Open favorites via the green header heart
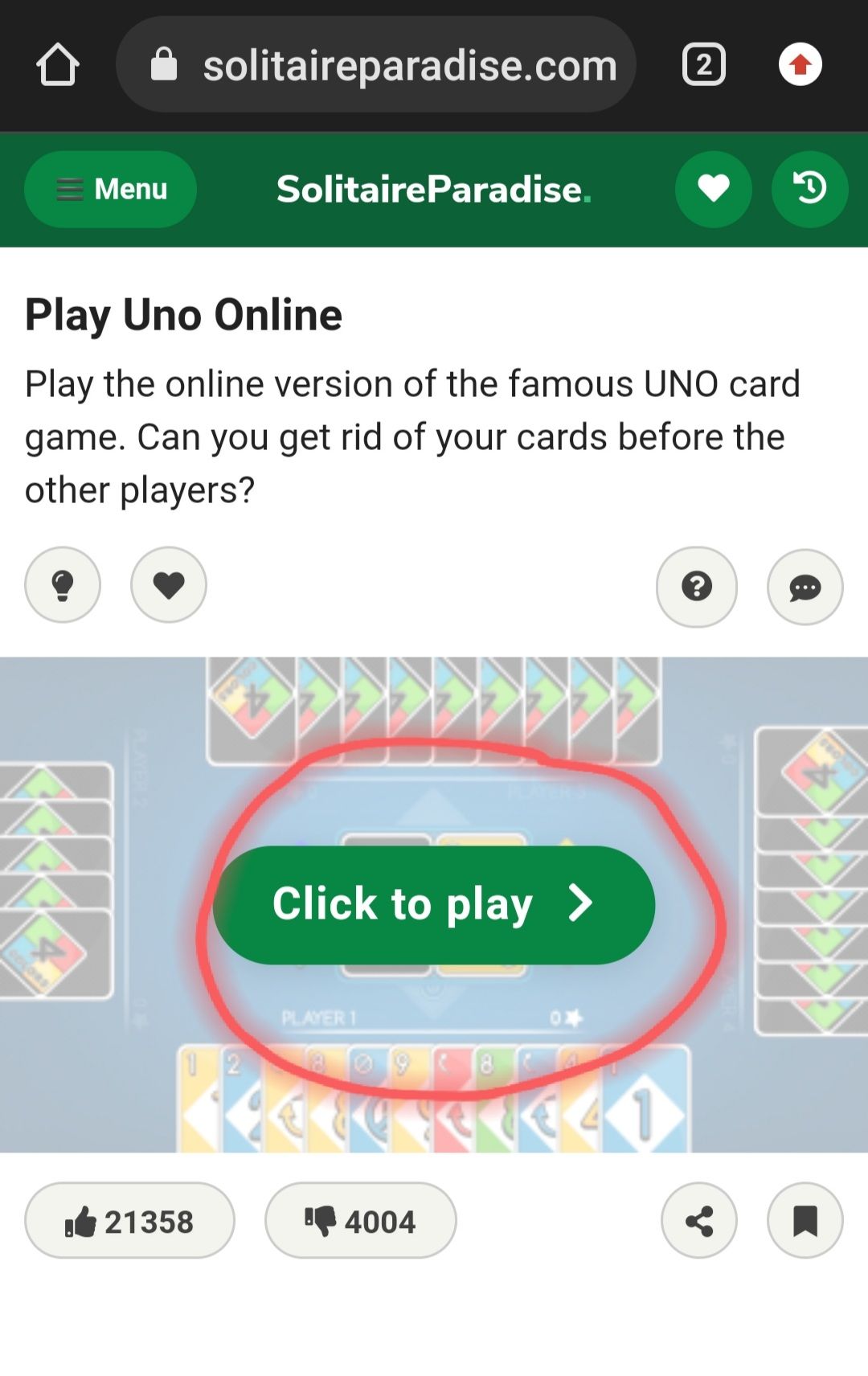 coord(714,189)
